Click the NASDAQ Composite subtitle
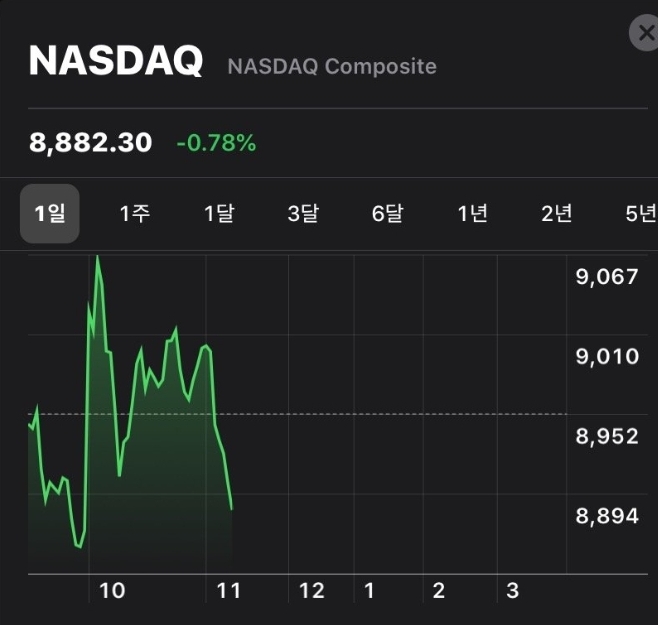Screen dimensions: 658x625 332,67
